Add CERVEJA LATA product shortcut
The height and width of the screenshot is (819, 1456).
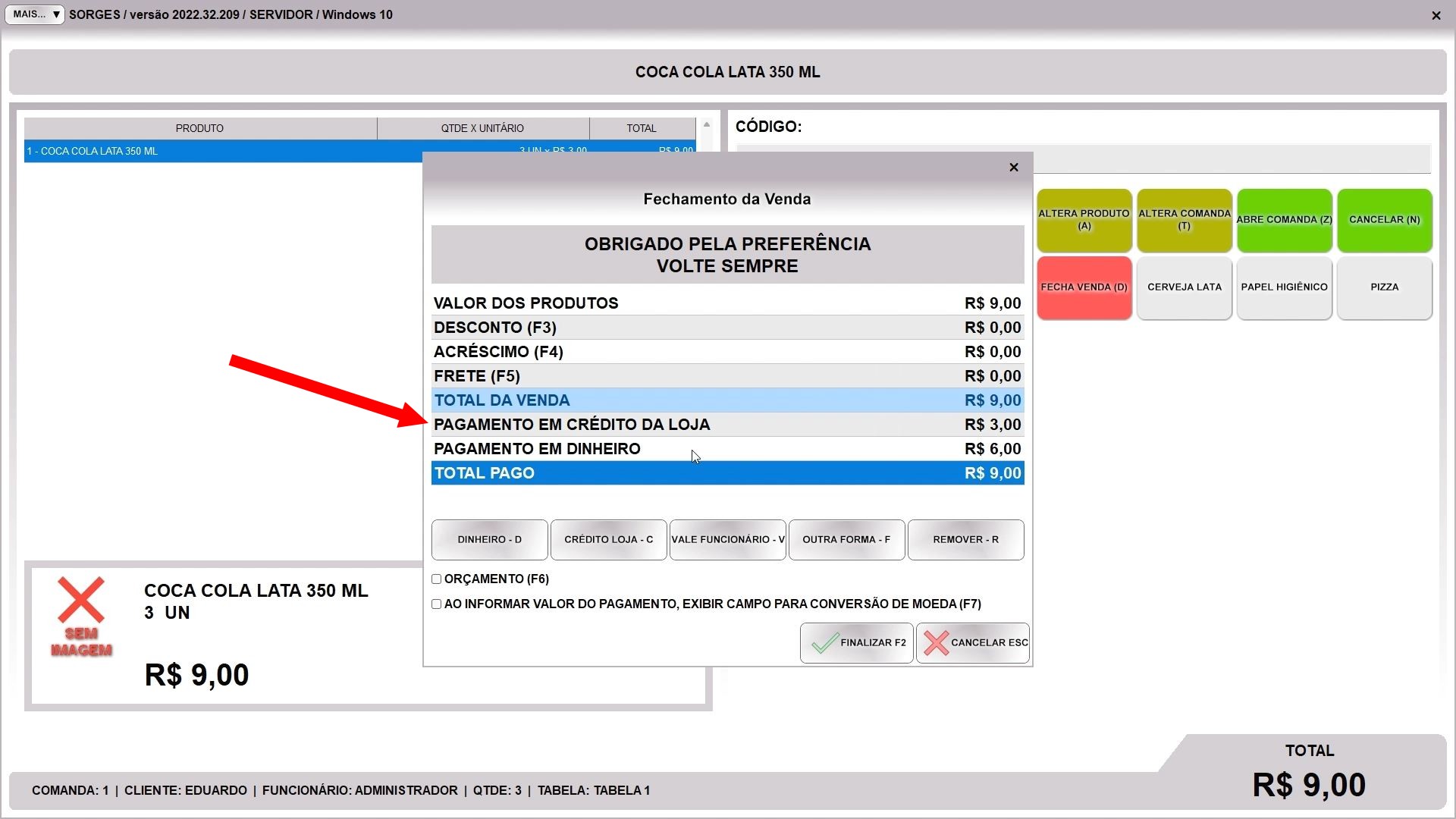[1185, 287]
